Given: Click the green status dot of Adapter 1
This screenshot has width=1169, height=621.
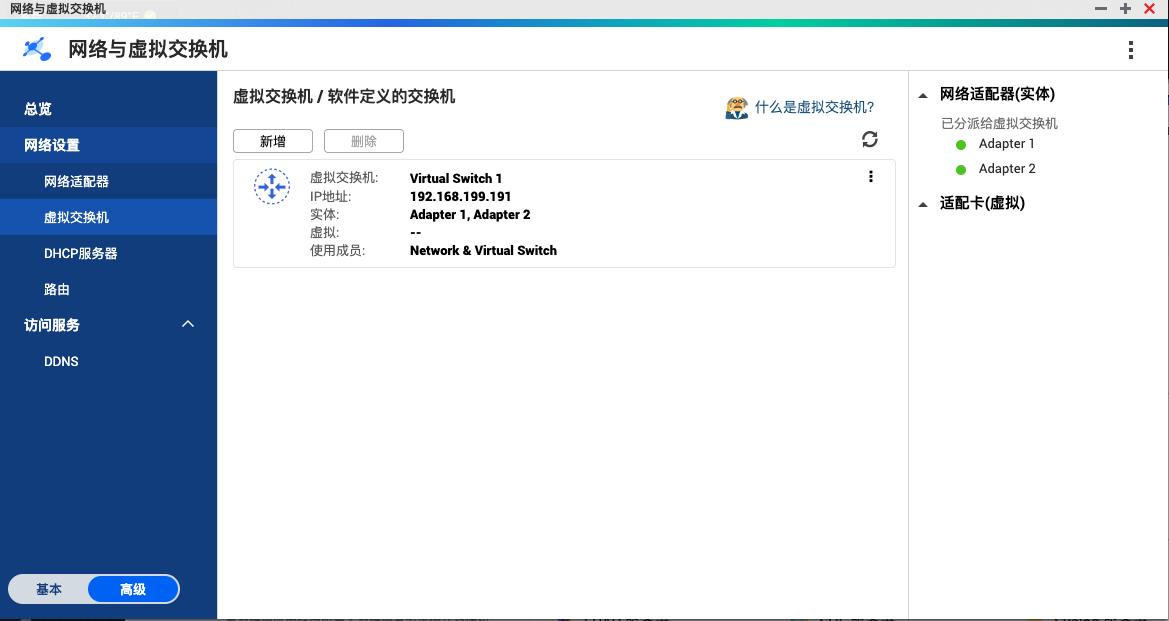Looking at the screenshot, I should coord(961,144).
